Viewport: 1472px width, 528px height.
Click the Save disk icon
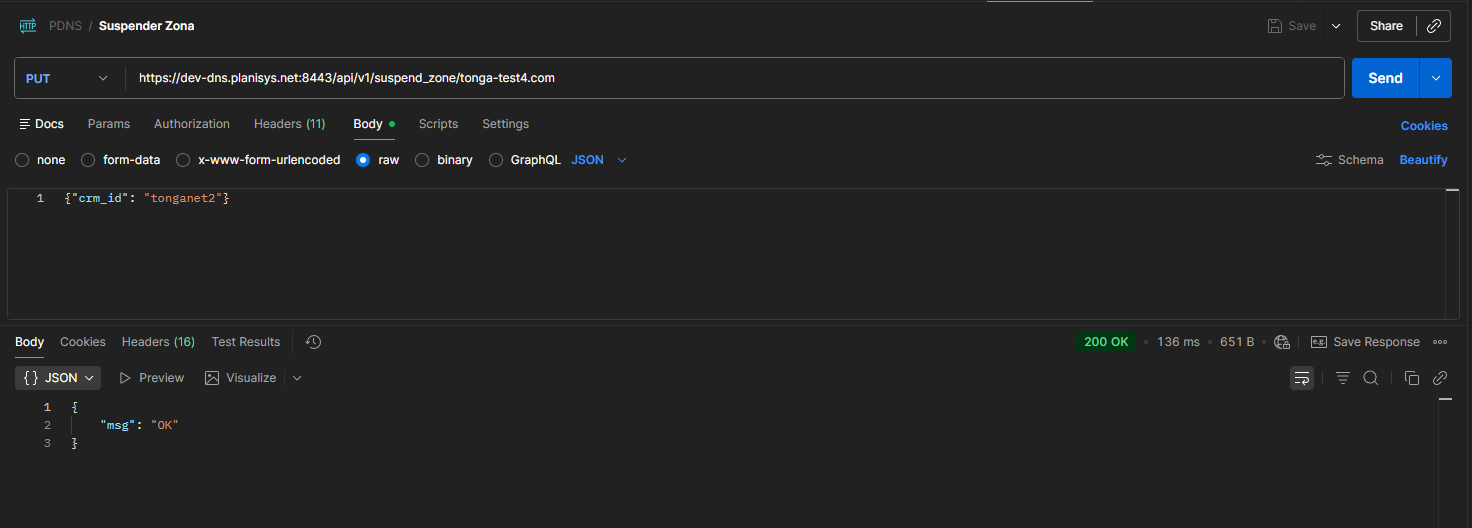[x=1275, y=26]
